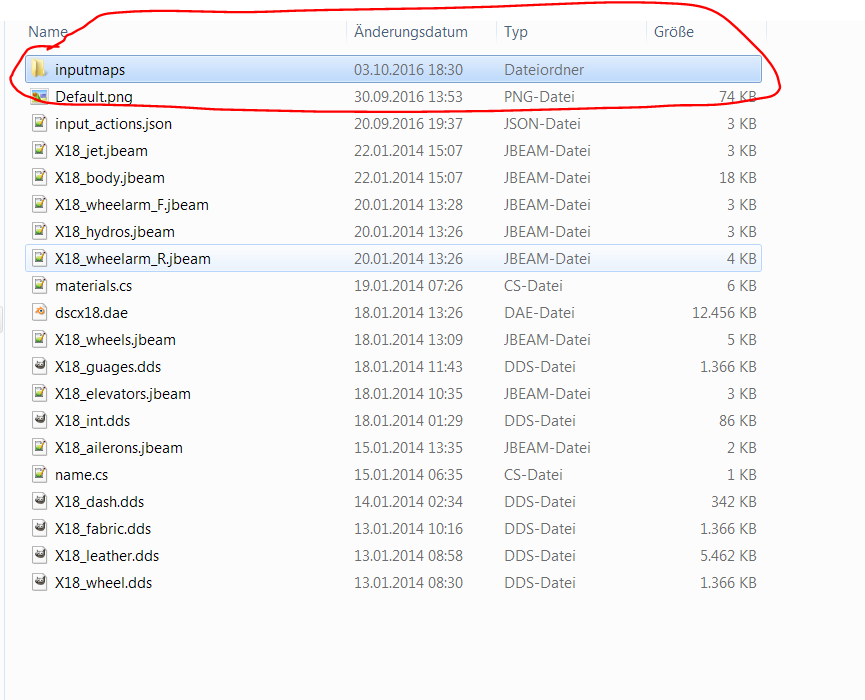Click the 18 KB size of X18_body.jbeam
Viewport: 865px width, 700px height.
(x=738, y=178)
